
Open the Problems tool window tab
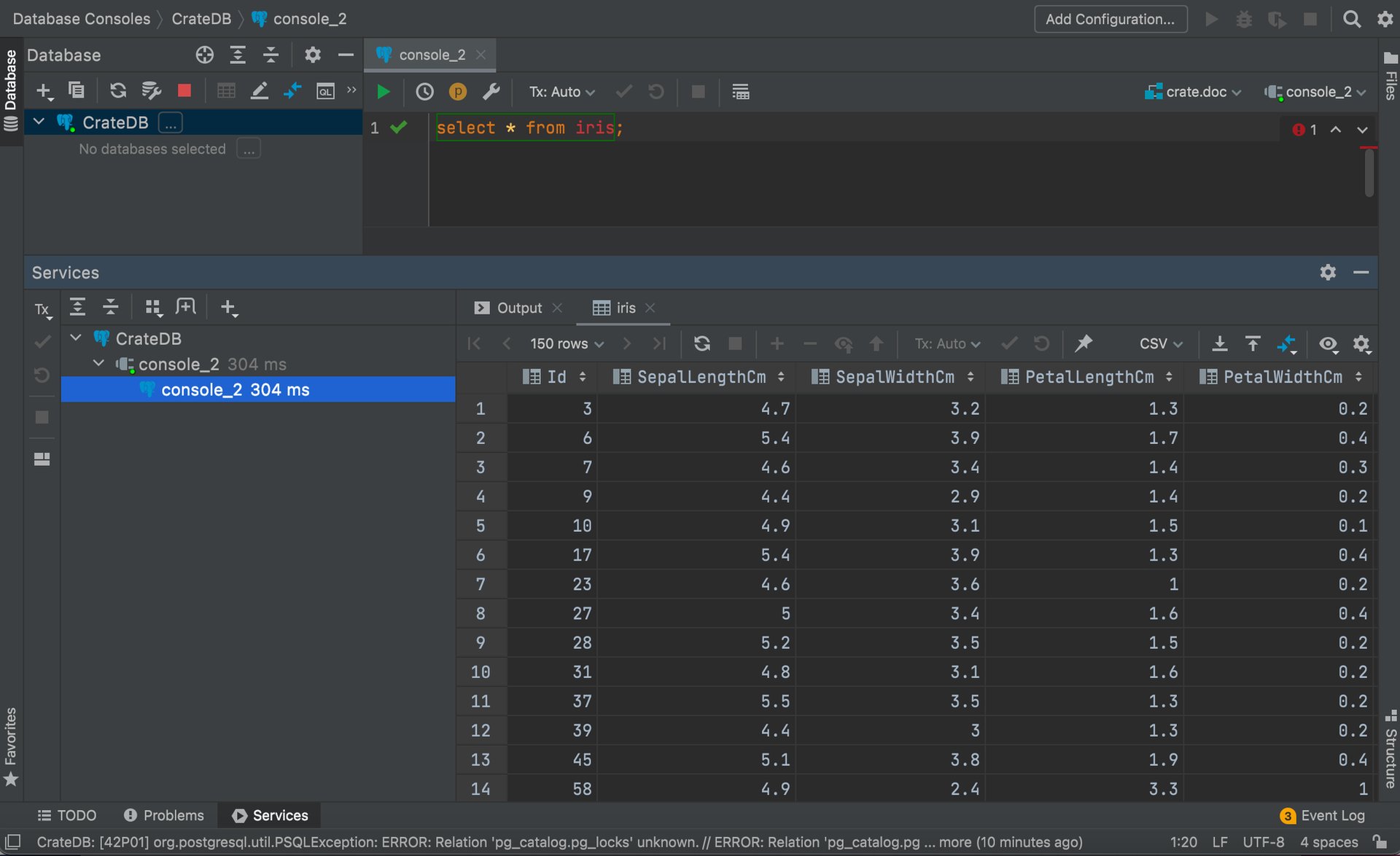tap(164, 815)
